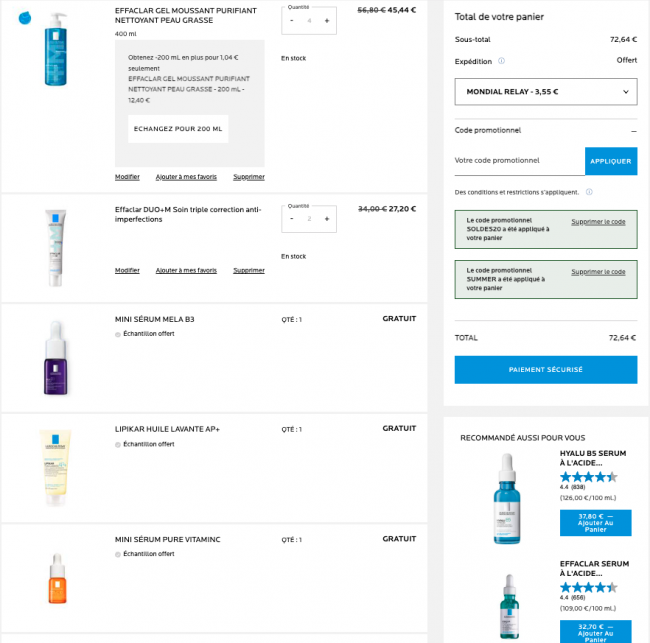The height and width of the screenshot is (643, 650).
Task: Click Paiement Sécurisé button
Action: pyautogui.click(x=546, y=369)
